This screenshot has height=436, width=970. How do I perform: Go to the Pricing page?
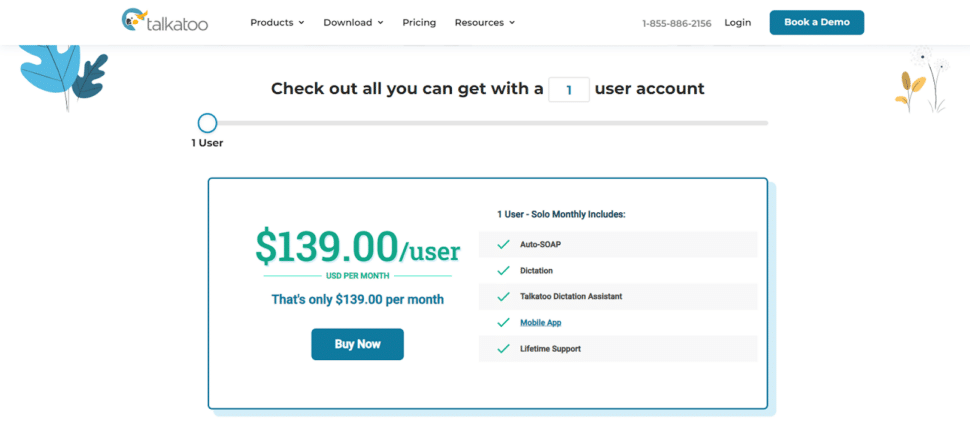click(x=419, y=22)
